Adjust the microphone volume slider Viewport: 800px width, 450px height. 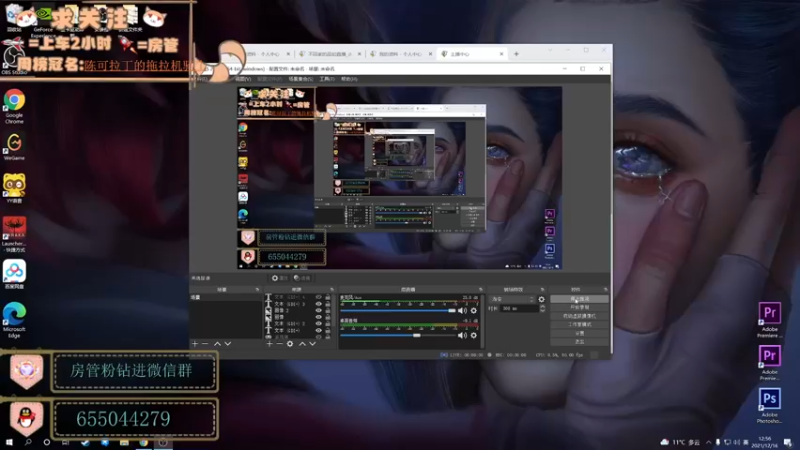[398, 310]
